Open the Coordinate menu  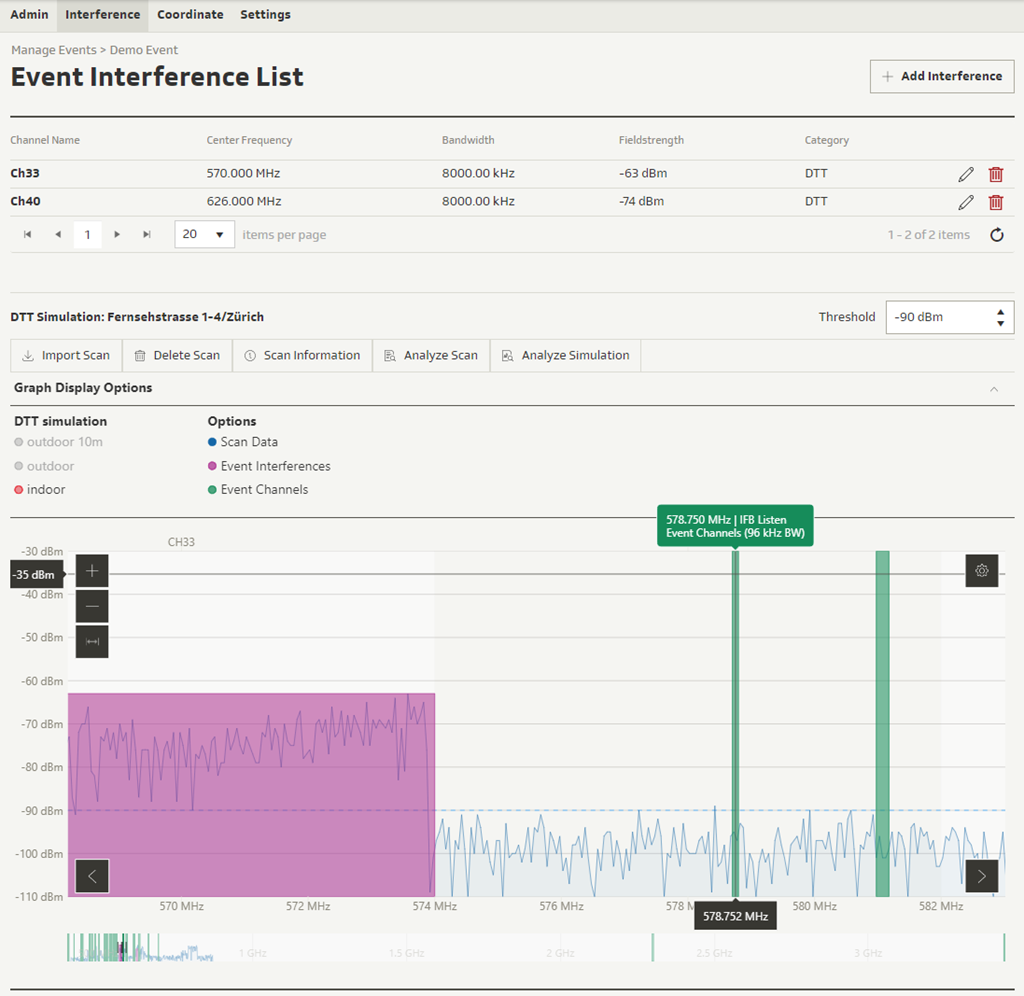(x=190, y=15)
